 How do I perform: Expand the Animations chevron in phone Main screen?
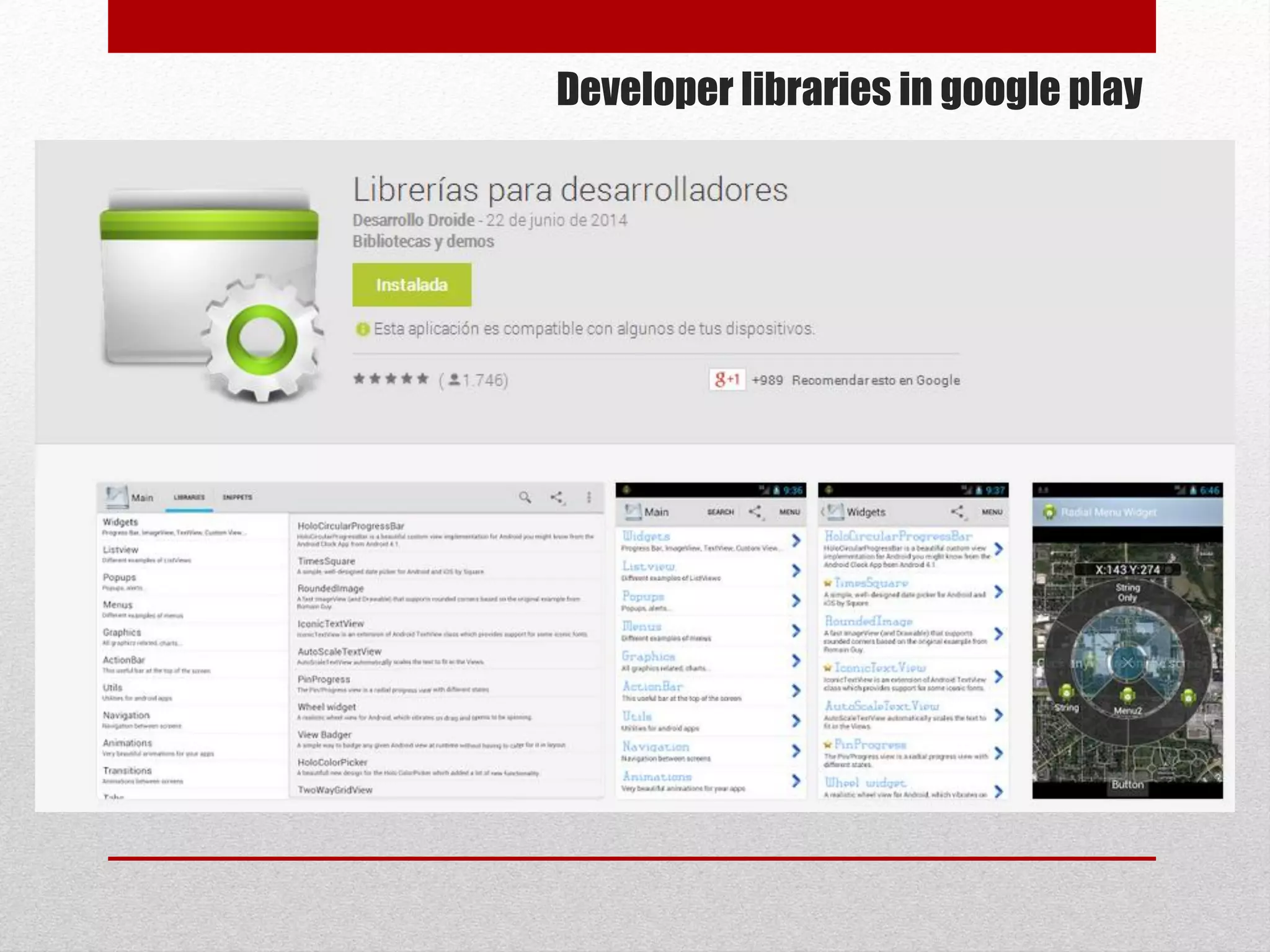[796, 781]
